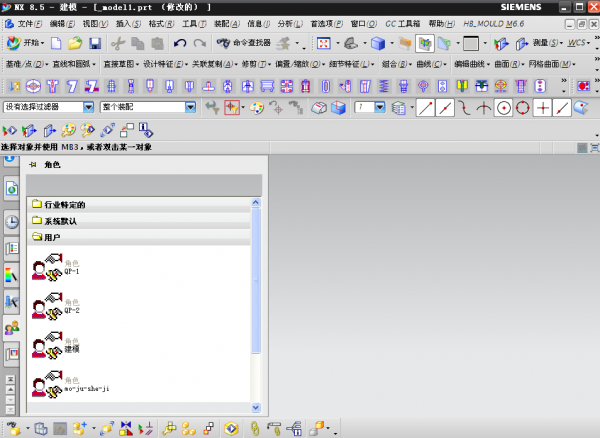Open the 文件 menu

tap(29, 24)
